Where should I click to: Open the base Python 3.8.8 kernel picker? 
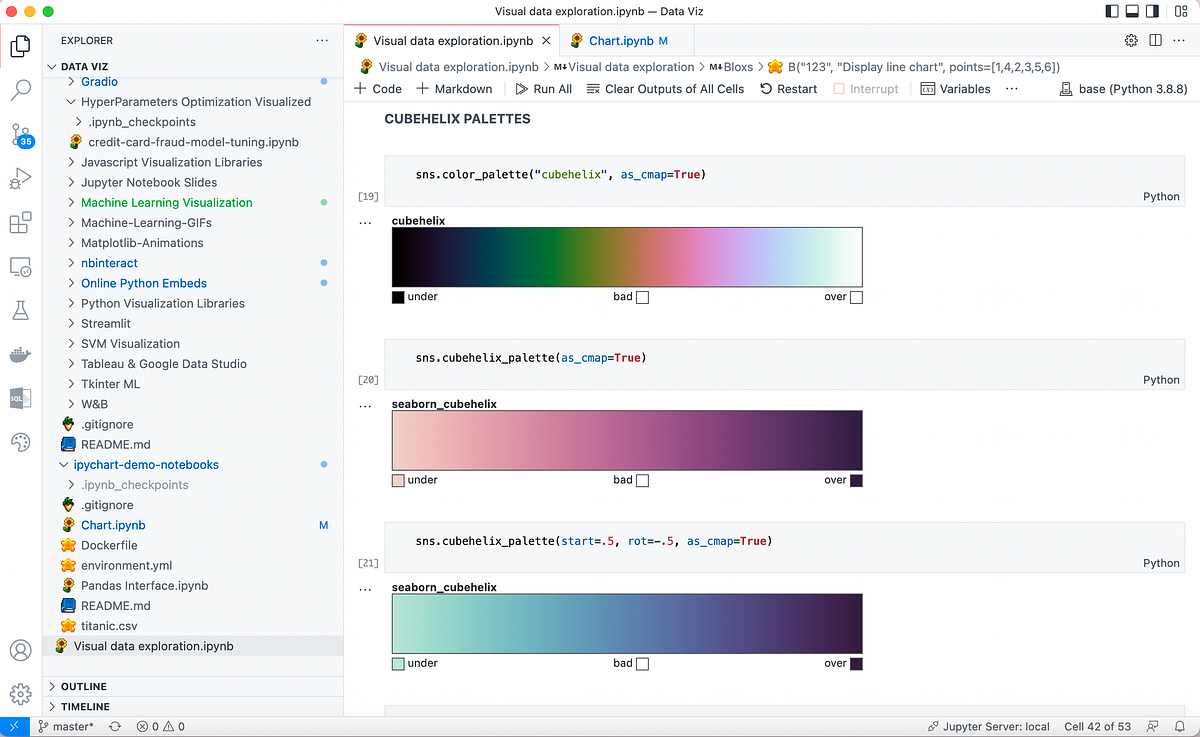1123,88
